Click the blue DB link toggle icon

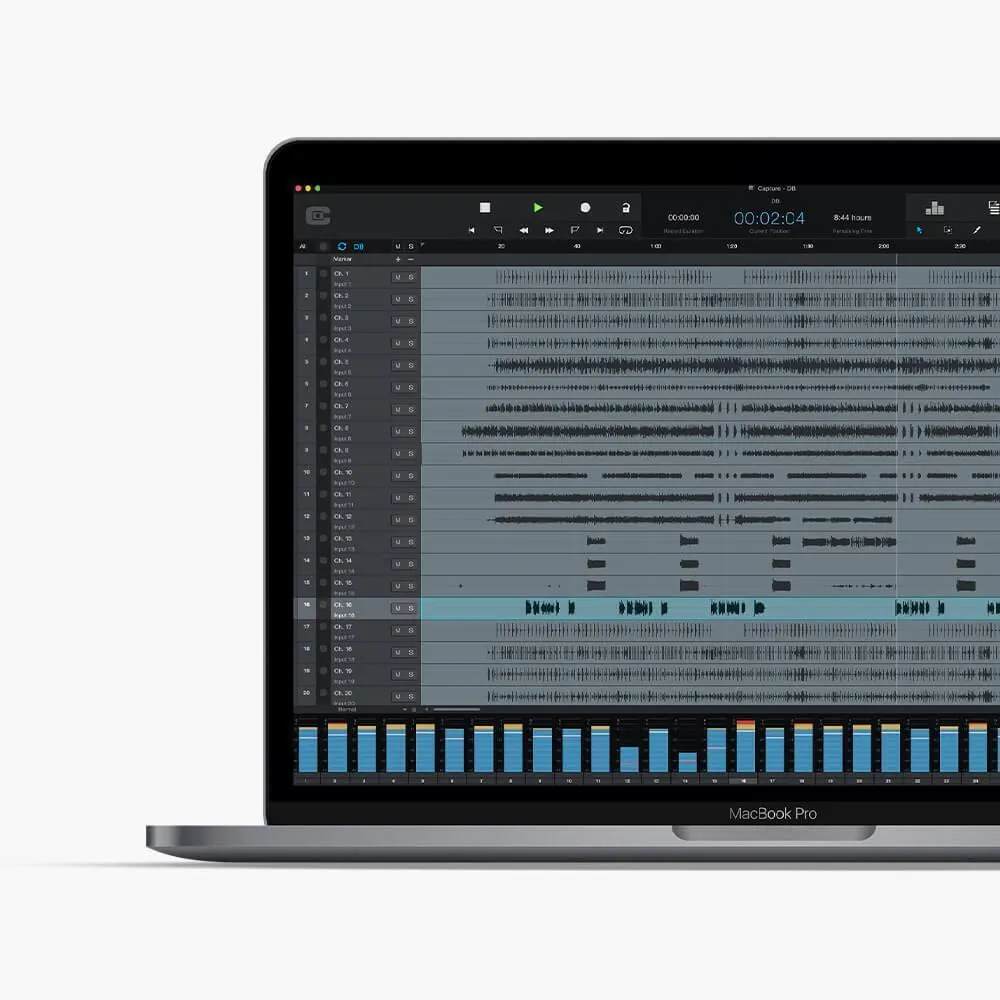pyautogui.click(x=358, y=245)
